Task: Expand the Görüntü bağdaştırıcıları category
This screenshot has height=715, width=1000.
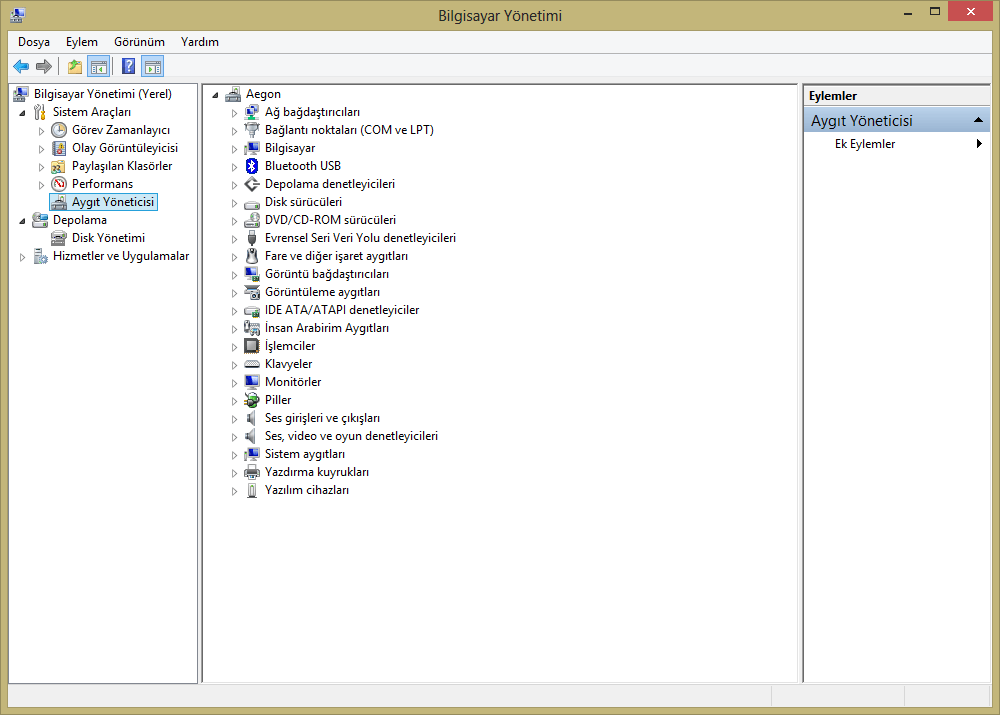Action: [234, 275]
